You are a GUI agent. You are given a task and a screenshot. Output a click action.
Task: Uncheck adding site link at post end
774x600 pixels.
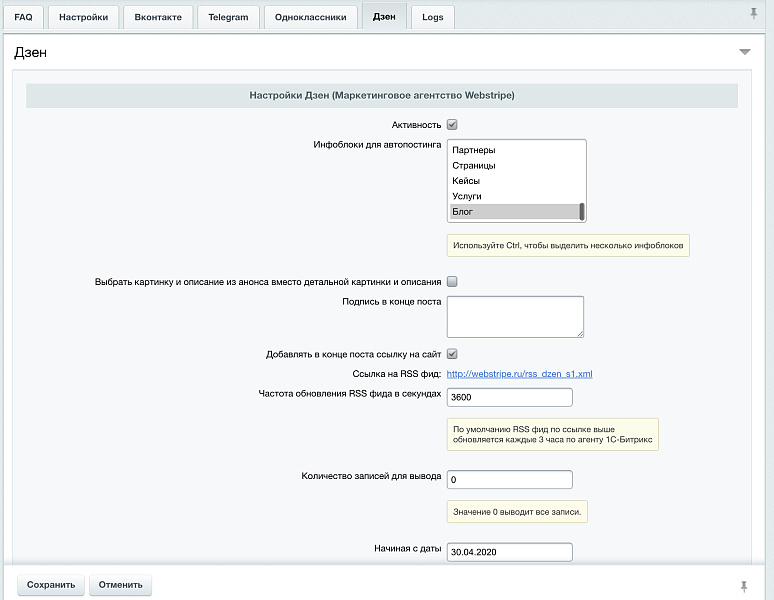(452, 354)
